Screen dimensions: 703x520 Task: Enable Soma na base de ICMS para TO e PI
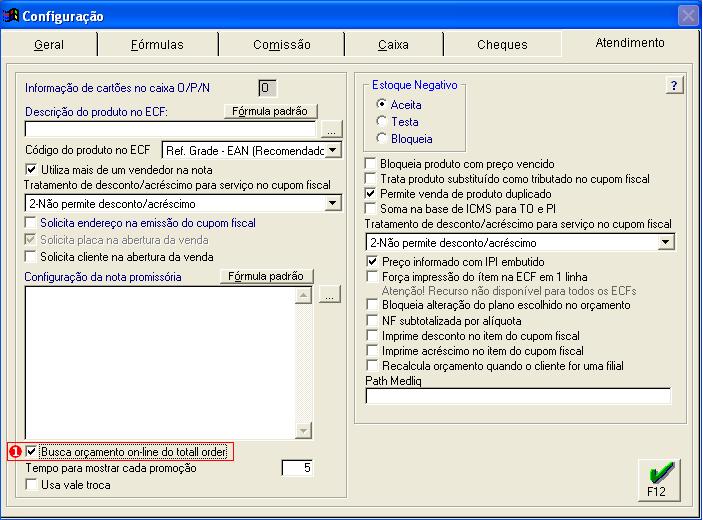pos(461,208)
